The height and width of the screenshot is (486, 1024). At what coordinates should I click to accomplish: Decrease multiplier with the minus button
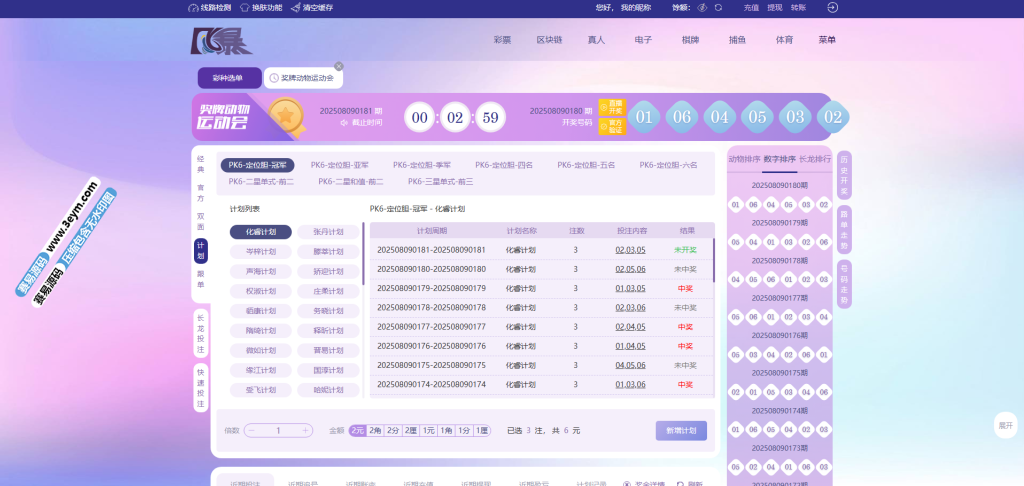pyautogui.click(x=251, y=430)
